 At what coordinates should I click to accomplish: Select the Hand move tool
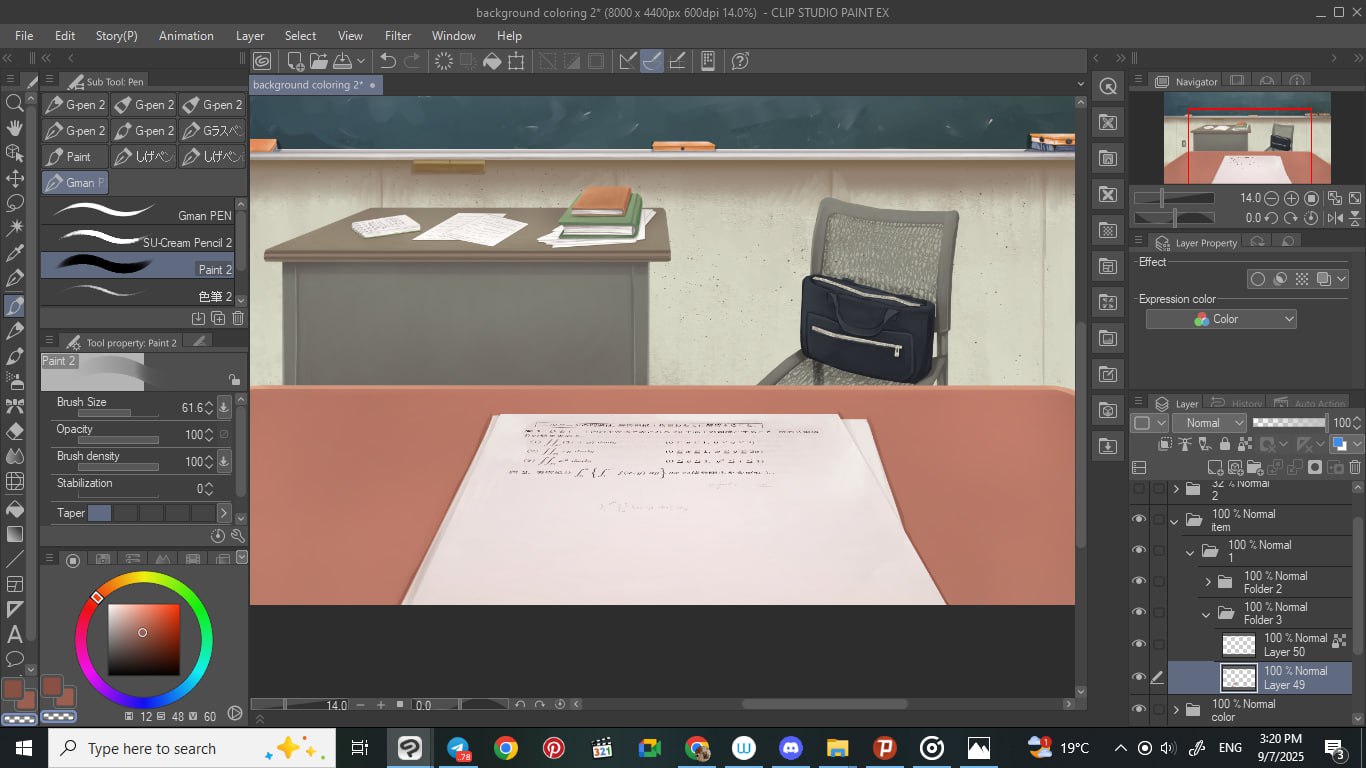tap(15, 128)
